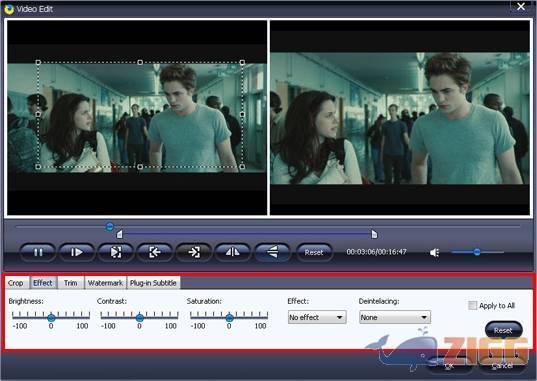This screenshot has height=381, width=537.
Task: Click the Reset button in Effect panel
Action: click(x=503, y=330)
